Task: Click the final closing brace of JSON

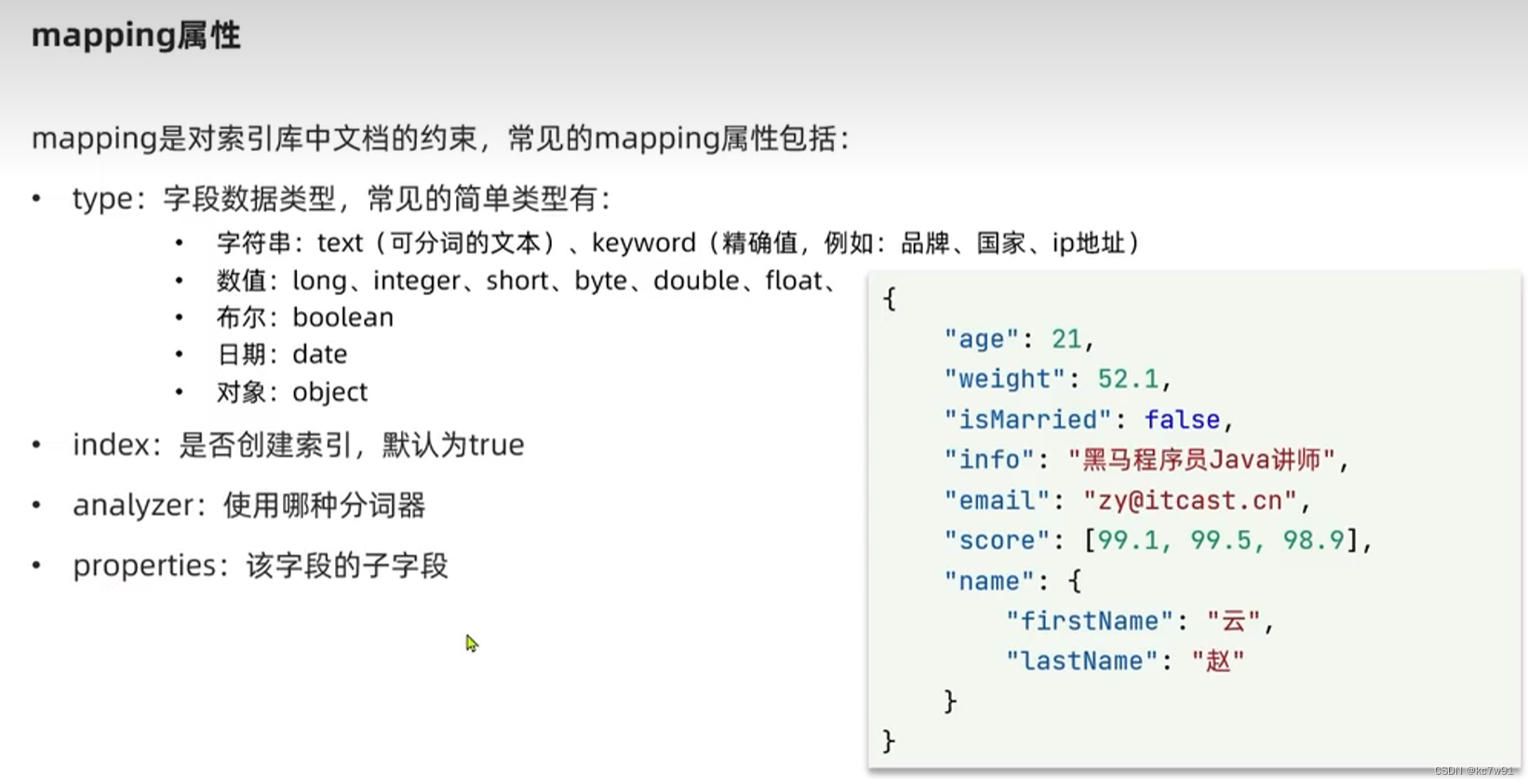Action: point(889,741)
